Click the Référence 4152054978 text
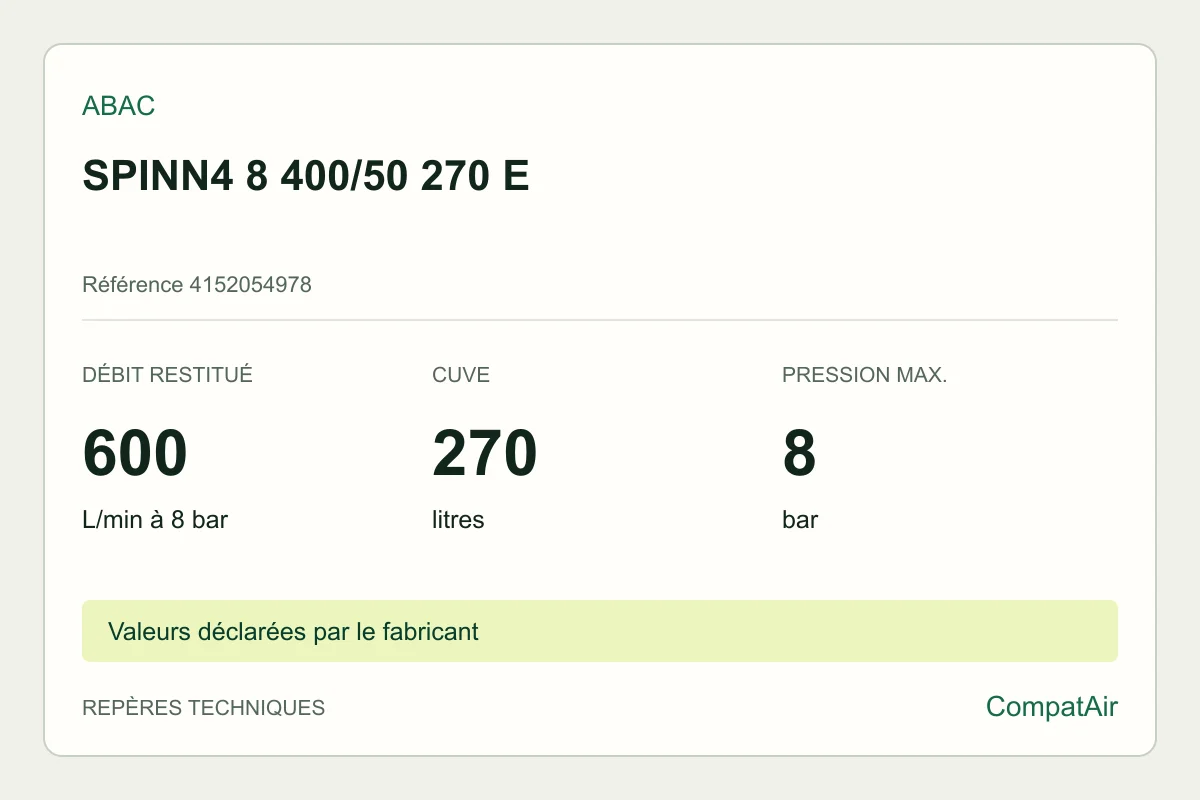 (x=197, y=285)
